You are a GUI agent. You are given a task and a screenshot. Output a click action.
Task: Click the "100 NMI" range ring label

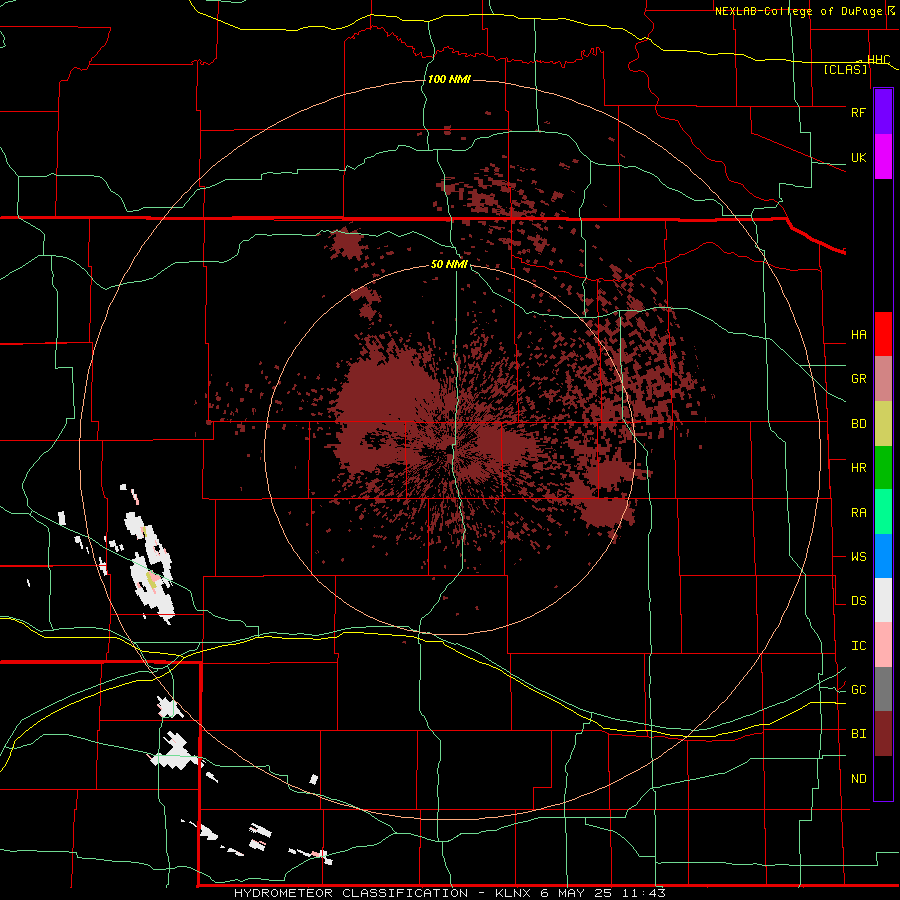click(449, 79)
